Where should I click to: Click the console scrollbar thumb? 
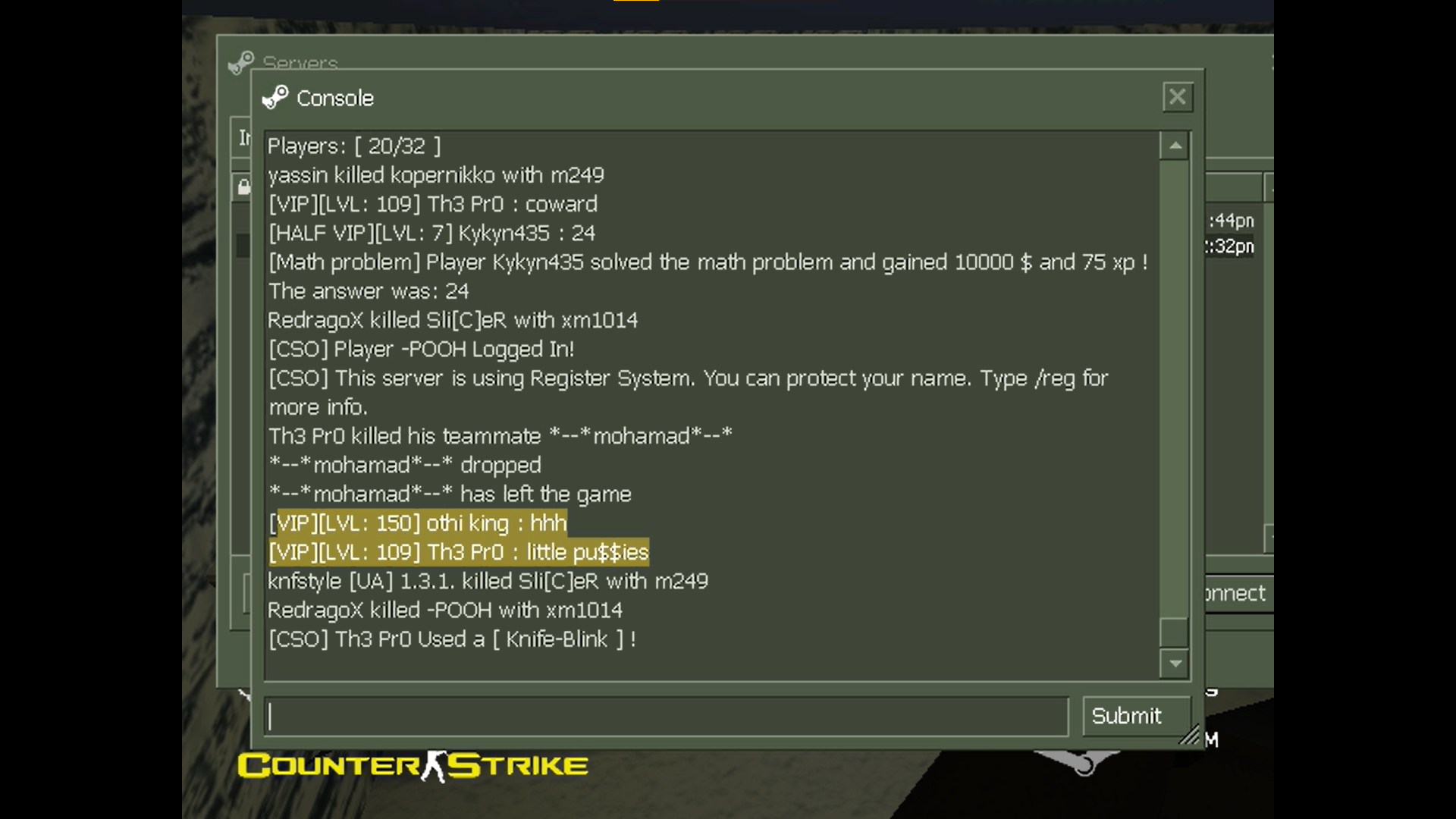pyautogui.click(x=1175, y=632)
